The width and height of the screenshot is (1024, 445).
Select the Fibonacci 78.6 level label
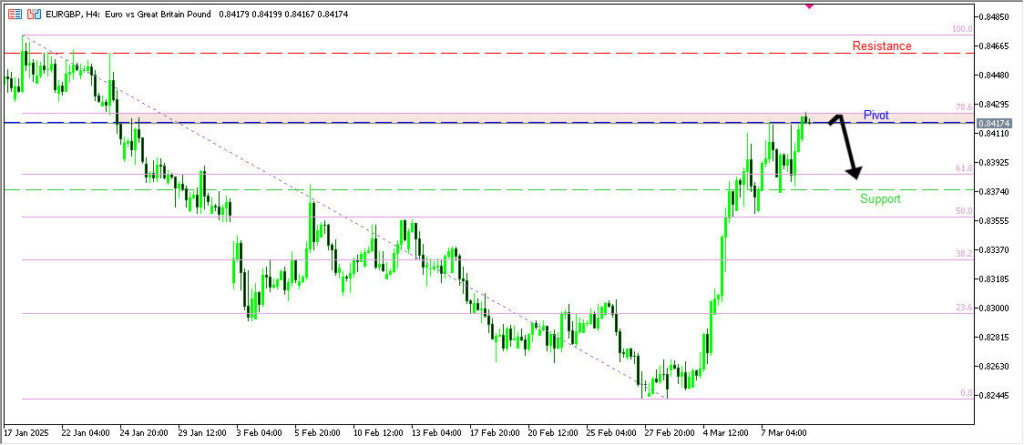(963, 107)
